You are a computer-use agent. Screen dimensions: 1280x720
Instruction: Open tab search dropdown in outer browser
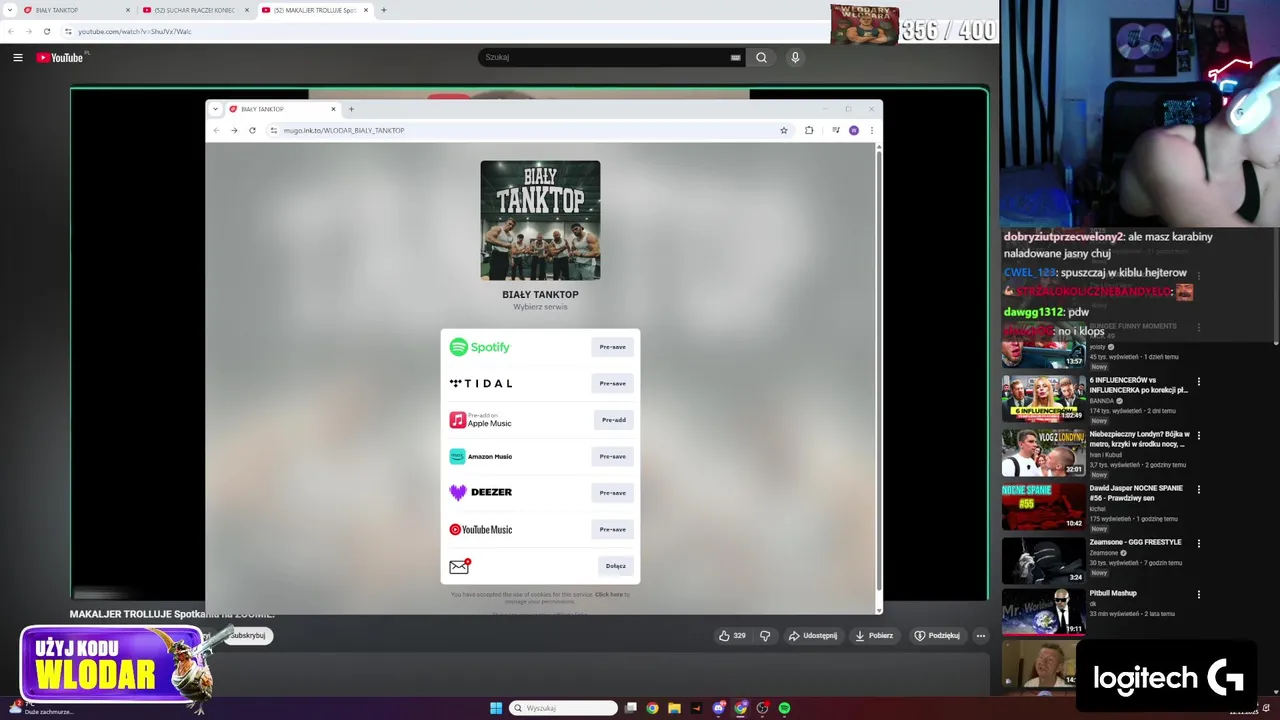tap(8, 10)
